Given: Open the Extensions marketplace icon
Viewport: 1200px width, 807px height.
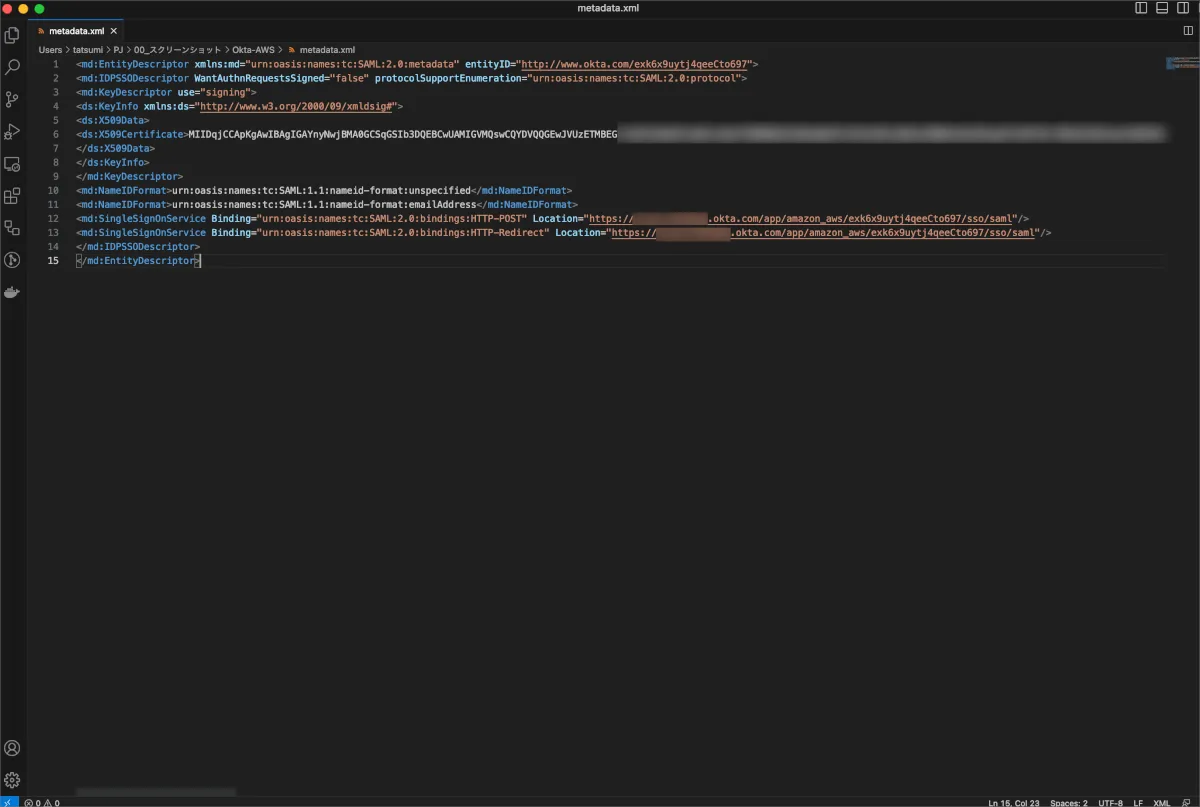Looking at the screenshot, I should (13, 196).
